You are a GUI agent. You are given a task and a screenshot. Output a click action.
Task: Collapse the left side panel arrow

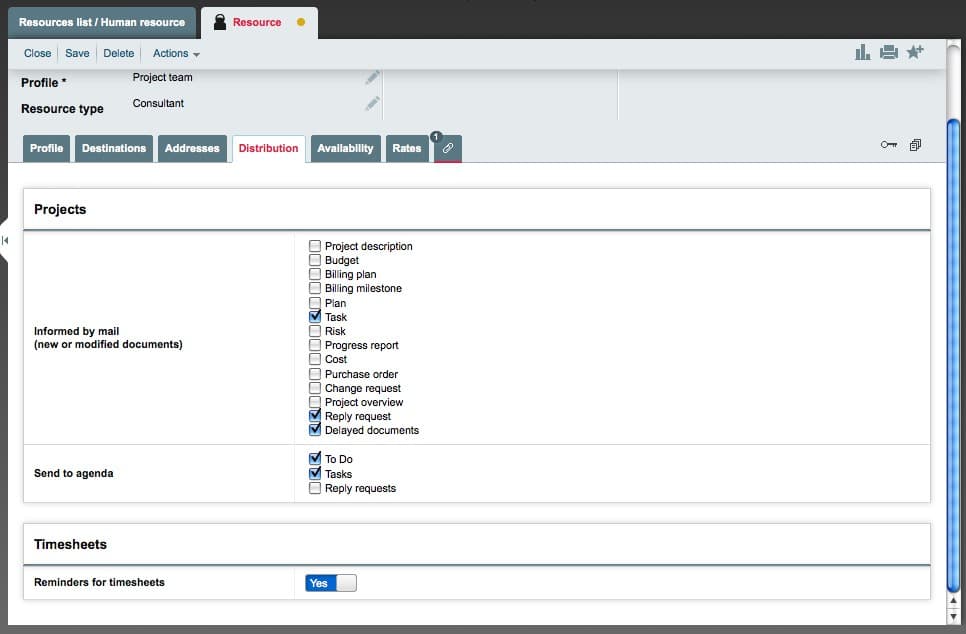coord(5,241)
